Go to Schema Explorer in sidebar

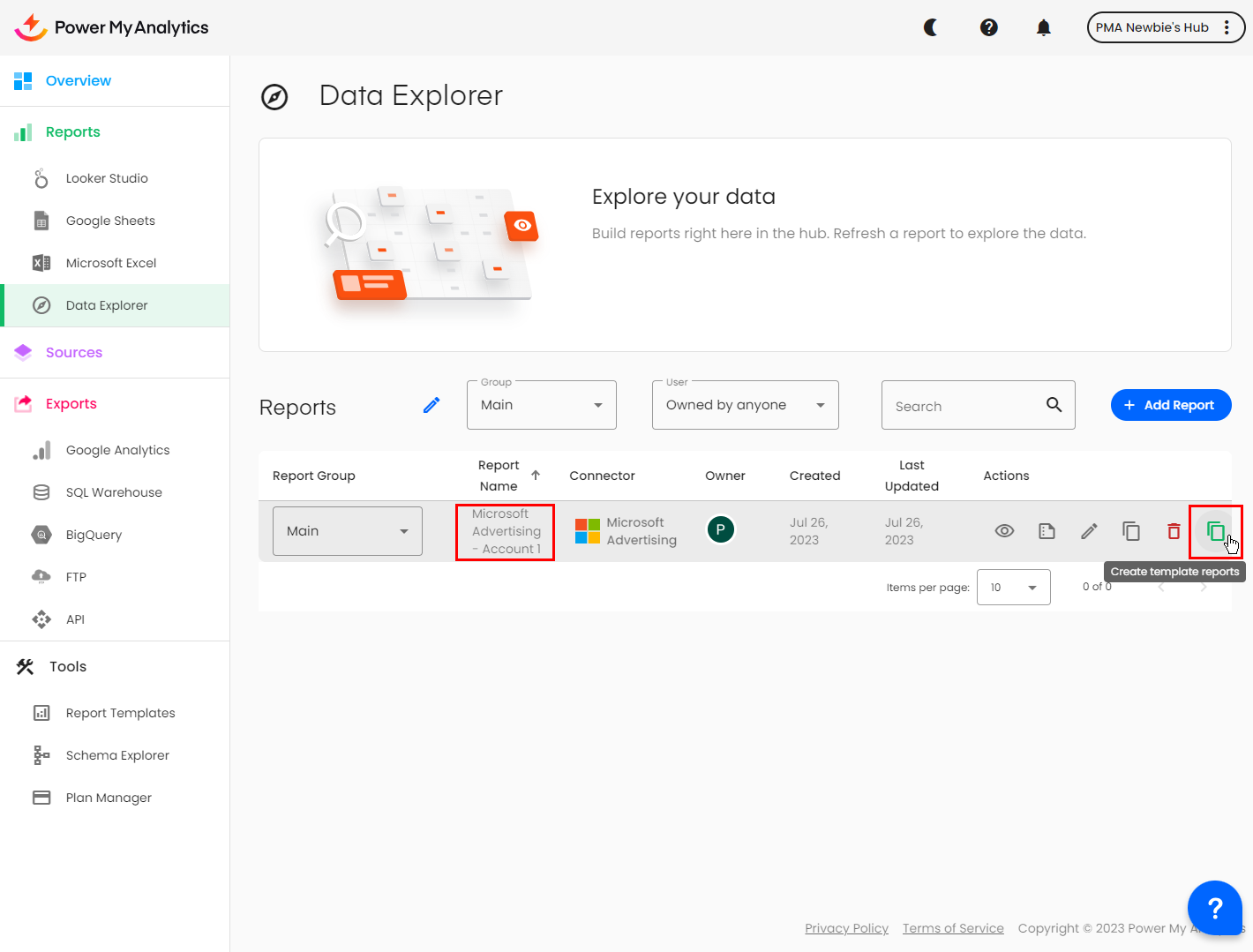[117, 755]
